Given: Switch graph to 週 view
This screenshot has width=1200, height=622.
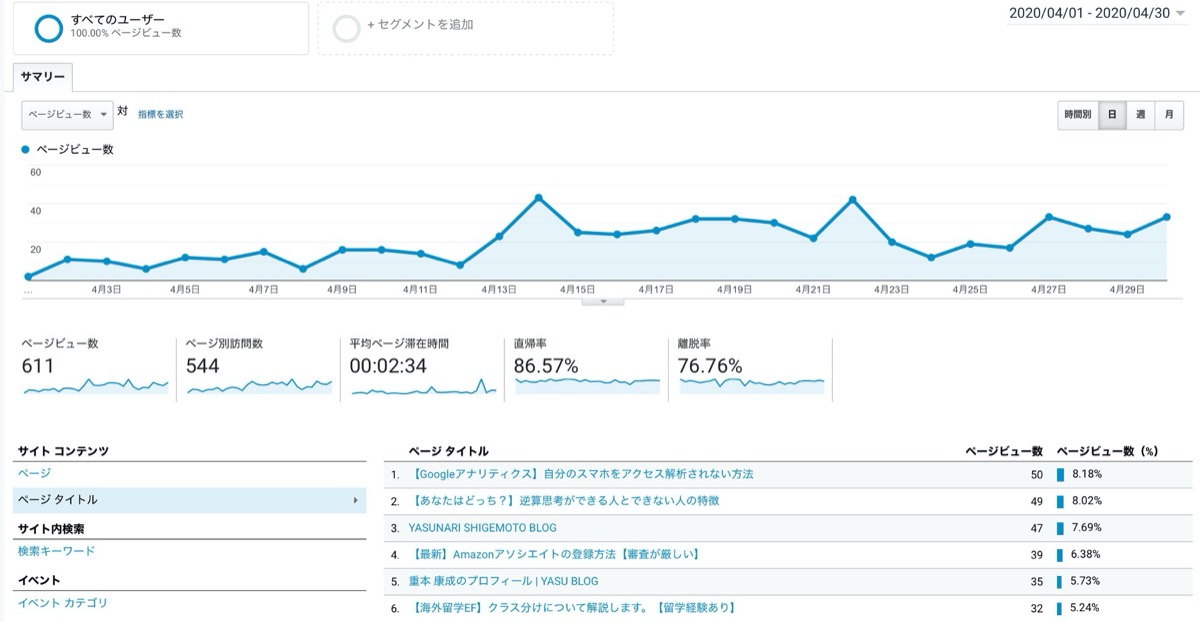Looking at the screenshot, I should pos(1140,115).
